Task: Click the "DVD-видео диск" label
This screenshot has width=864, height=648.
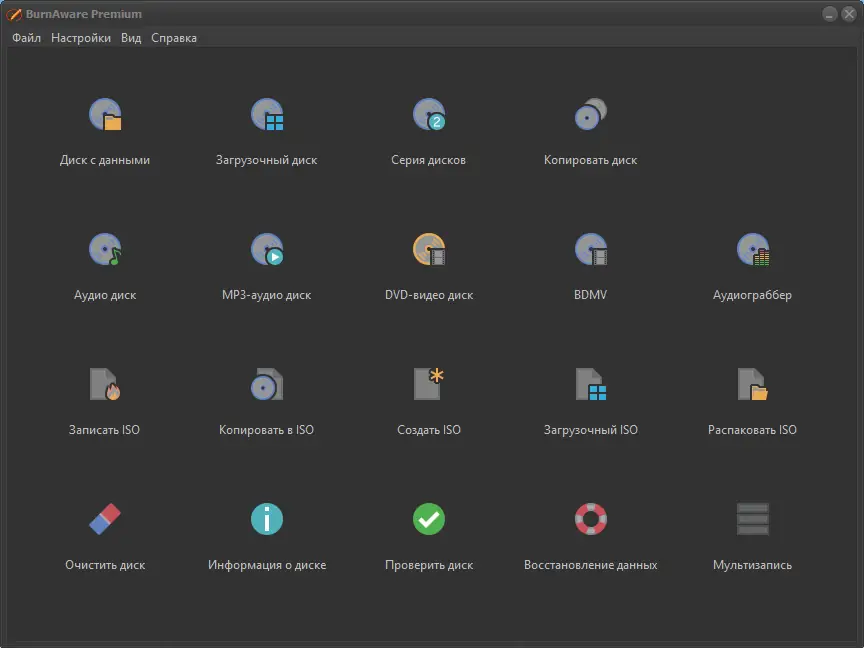Action: click(429, 295)
